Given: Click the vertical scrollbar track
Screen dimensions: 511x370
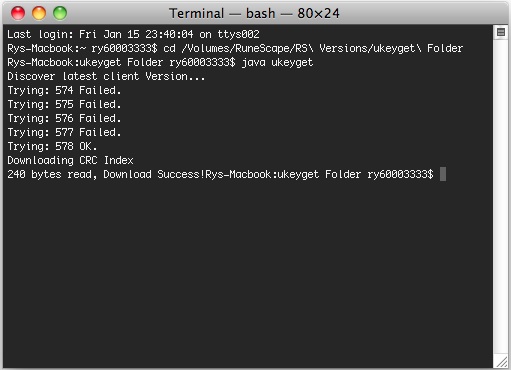Looking at the screenshot, I should click(501, 197).
